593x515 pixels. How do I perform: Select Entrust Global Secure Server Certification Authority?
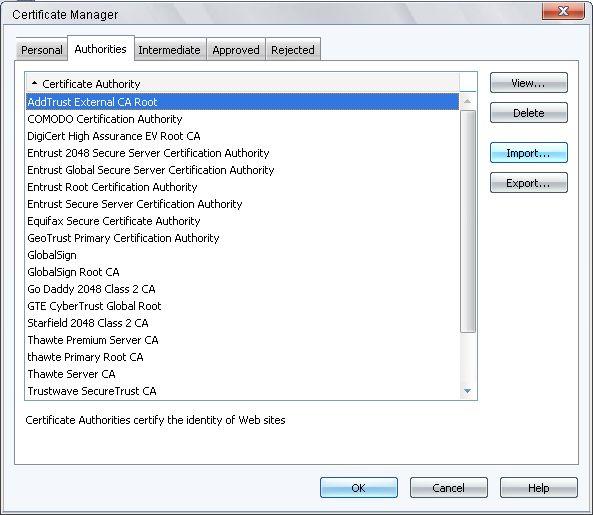242,170
